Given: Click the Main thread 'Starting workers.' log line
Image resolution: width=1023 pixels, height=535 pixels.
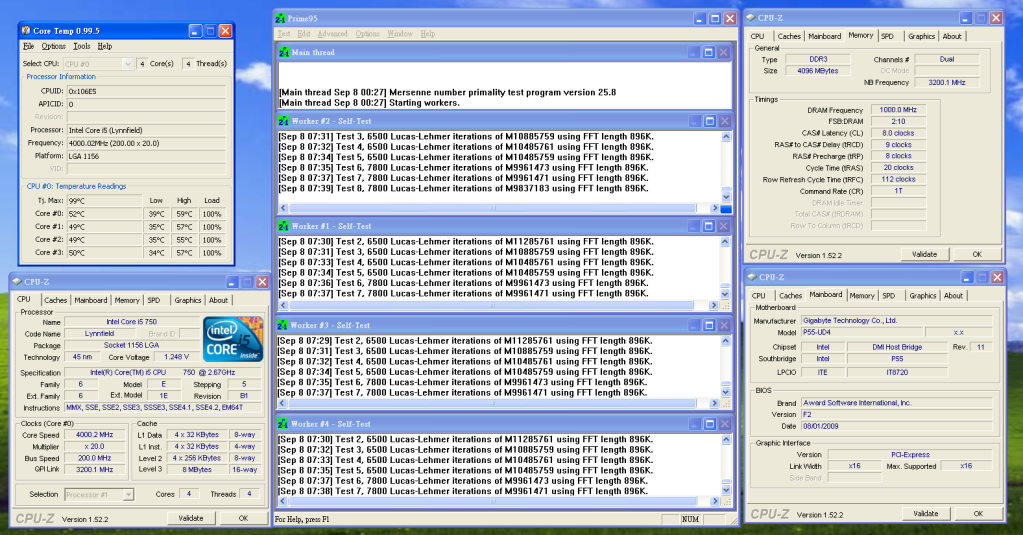Looking at the screenshot, I should tap(369, 103).
